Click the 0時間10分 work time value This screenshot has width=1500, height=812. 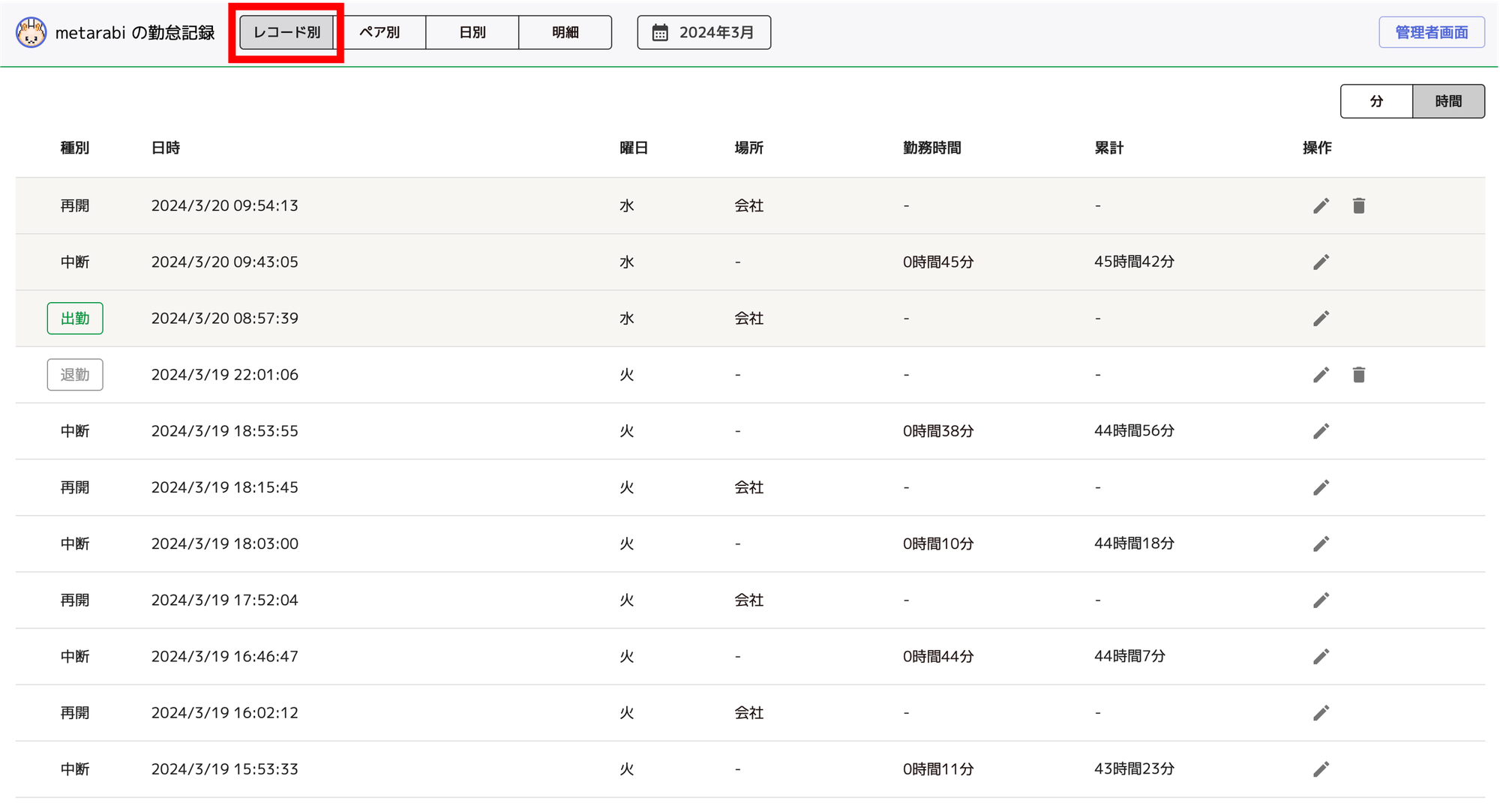(938, 544)
